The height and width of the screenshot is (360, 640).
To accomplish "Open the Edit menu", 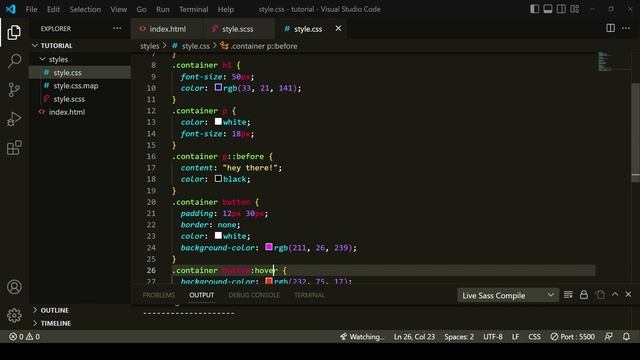I will point(53,9).
